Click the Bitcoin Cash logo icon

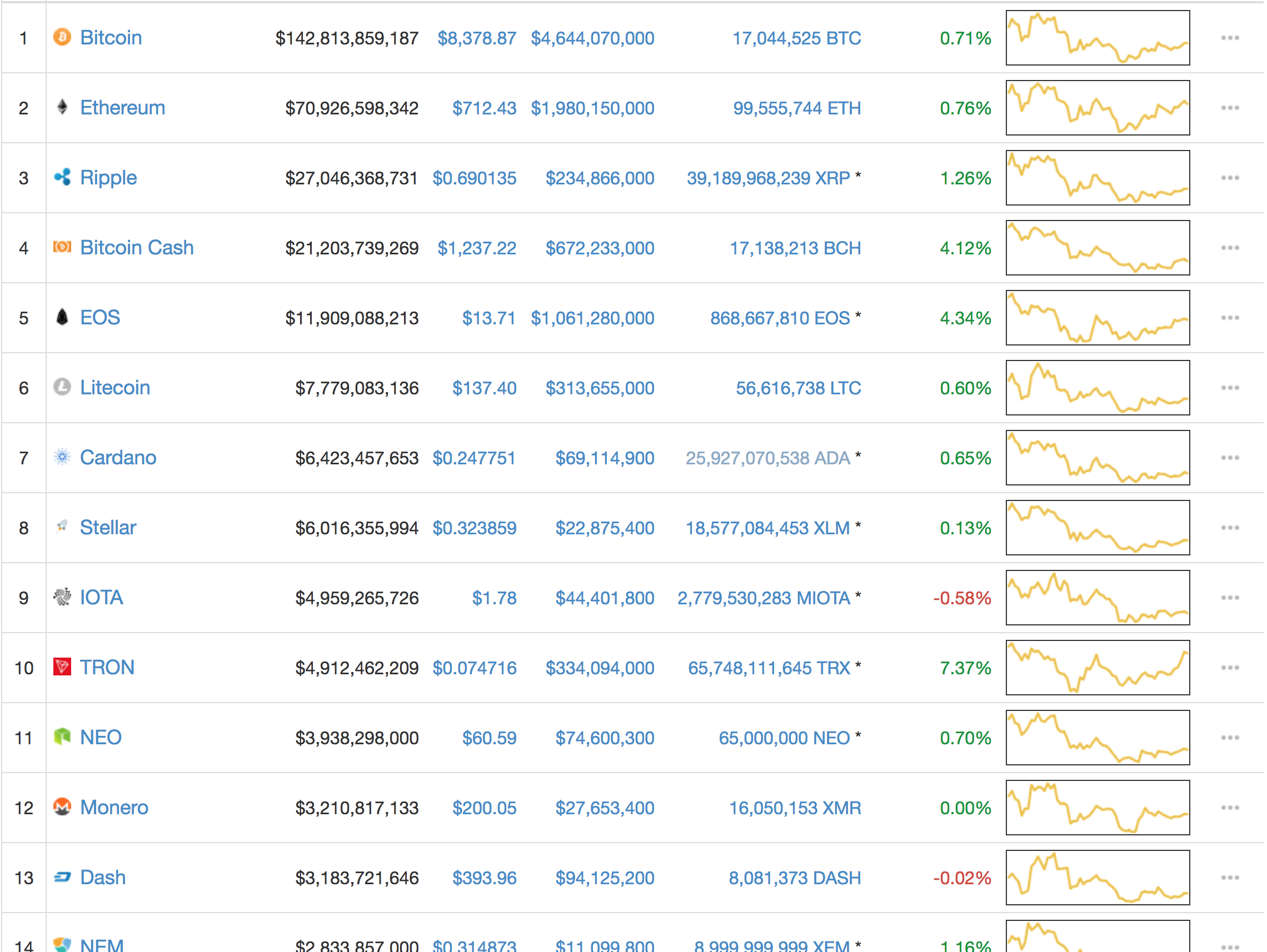tap(62, 247)
